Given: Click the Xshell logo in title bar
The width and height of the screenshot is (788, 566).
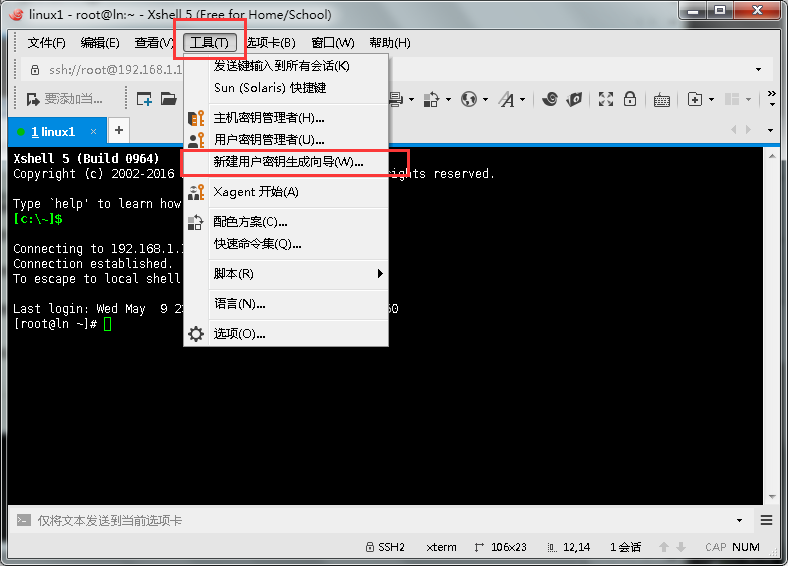Looking at the screenshot, I should point(16,15).
